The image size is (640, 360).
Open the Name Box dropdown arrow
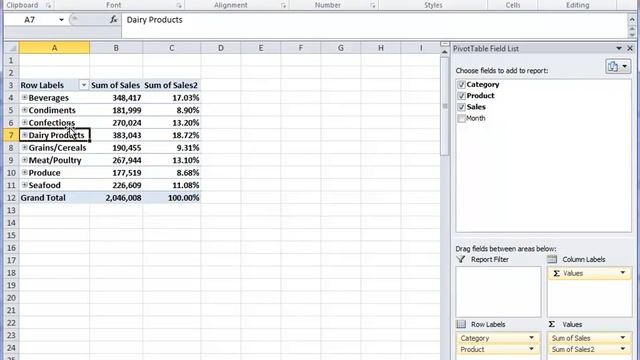point(61,20)
